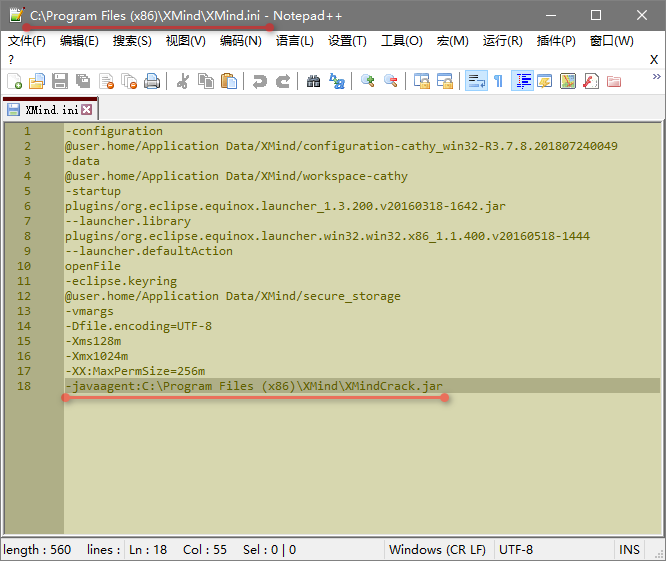The width and height of the screenshot is (666, 561).
Task: Open the 宏(M) menu
Action: 452,41
